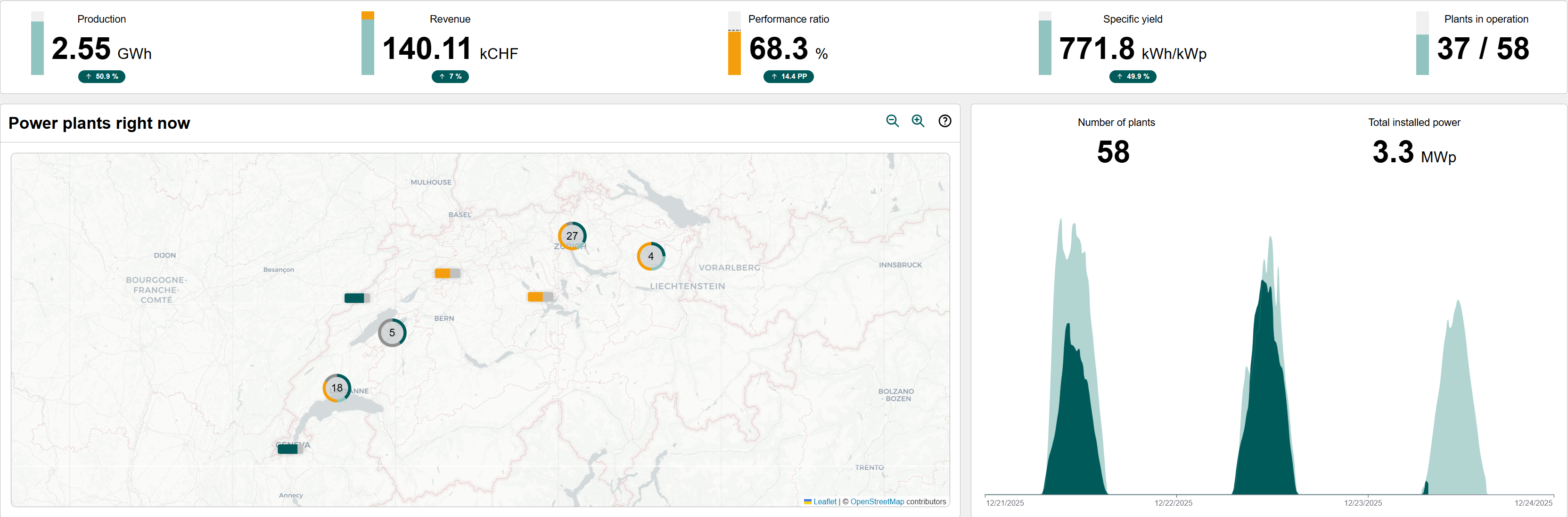Open the 18-plant cluster near Lausanne
Screen dimensions: 1568x517
(337, 389)
